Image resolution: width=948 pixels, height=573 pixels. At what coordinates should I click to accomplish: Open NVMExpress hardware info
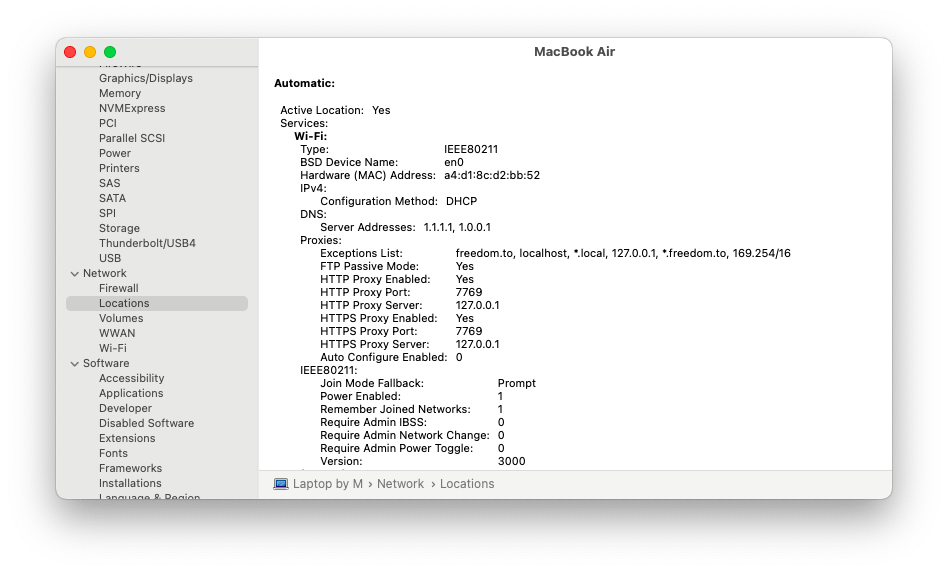point(132,108)
